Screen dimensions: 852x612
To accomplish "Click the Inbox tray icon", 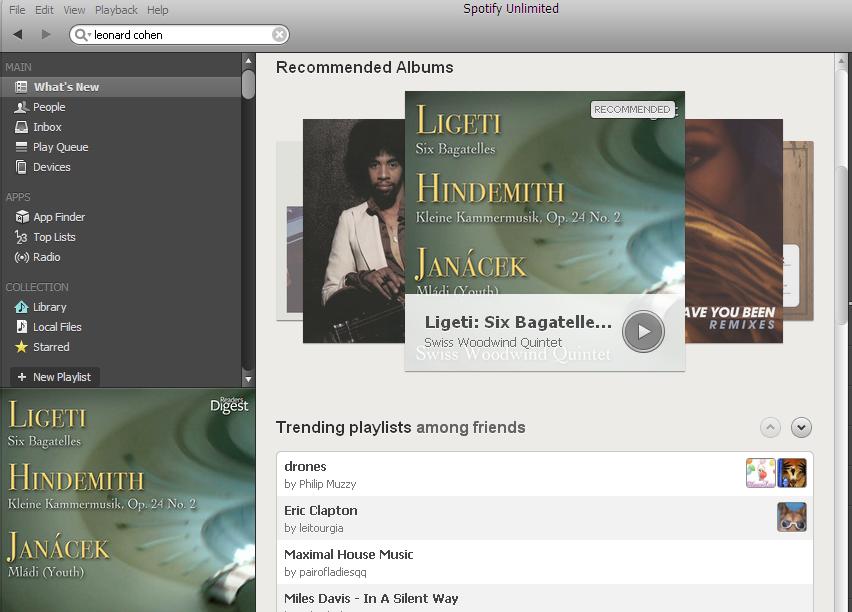I will (21, 127).
